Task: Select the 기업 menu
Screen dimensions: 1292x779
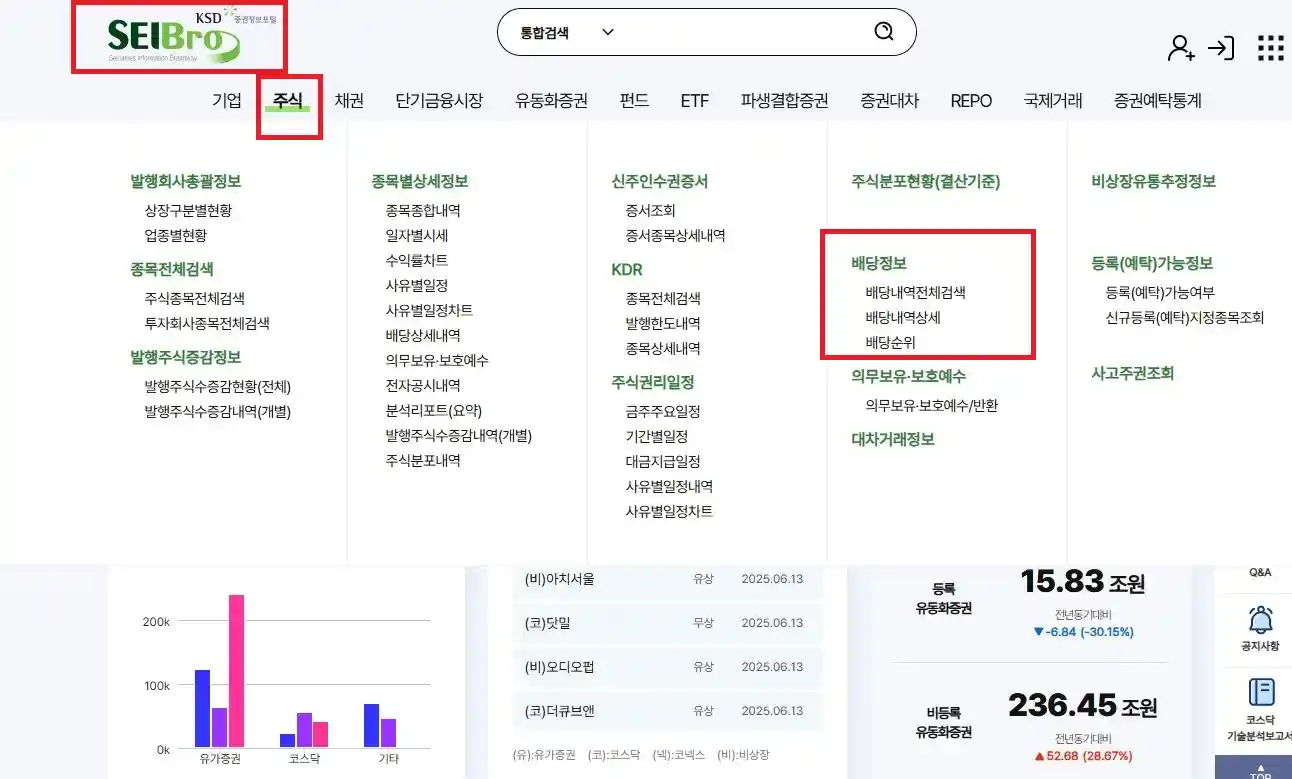Action: tap(227, 100)
